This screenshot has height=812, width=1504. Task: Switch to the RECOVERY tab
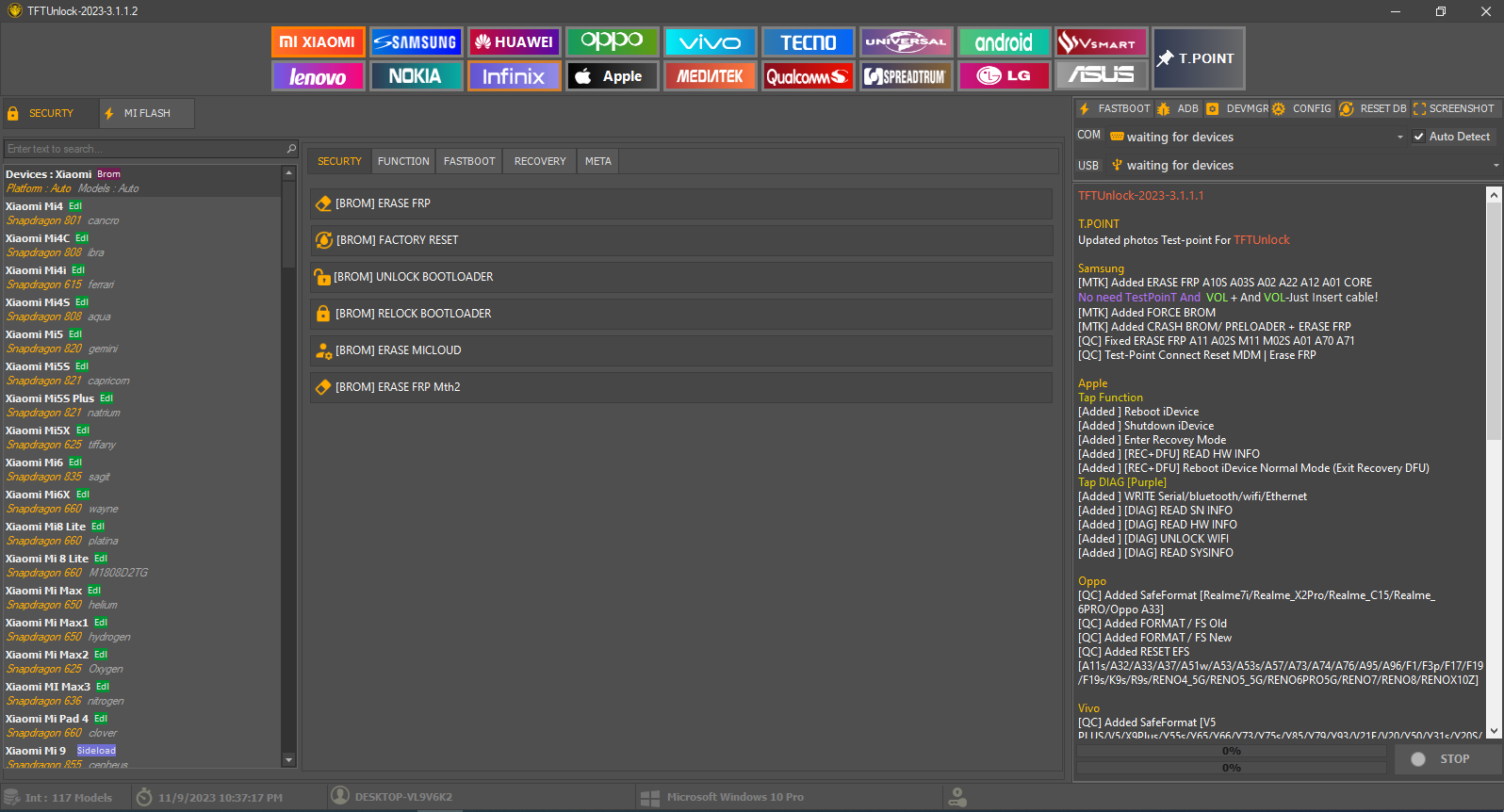pos(540,161)
